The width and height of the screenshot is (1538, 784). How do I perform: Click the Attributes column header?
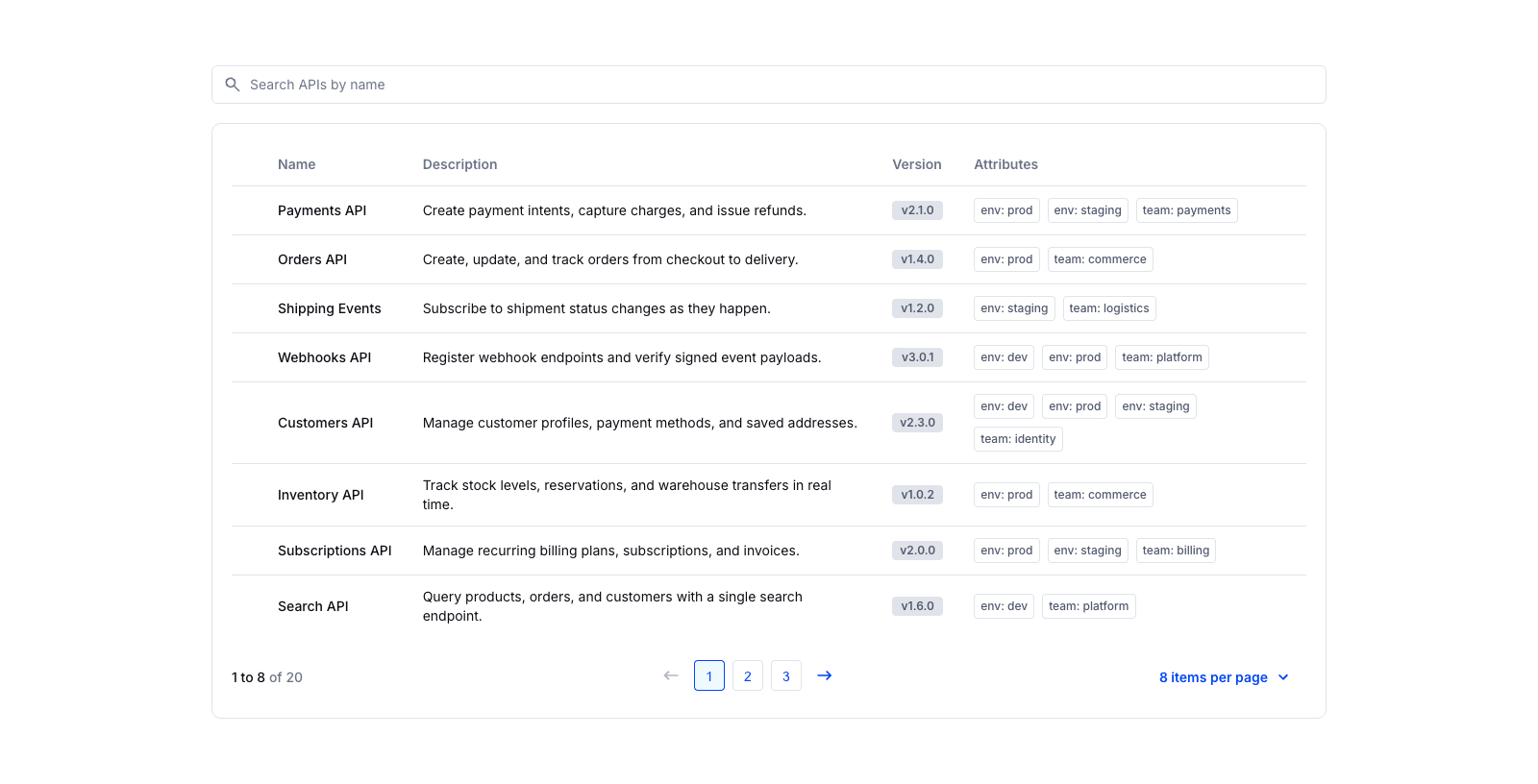point(1006,164)
